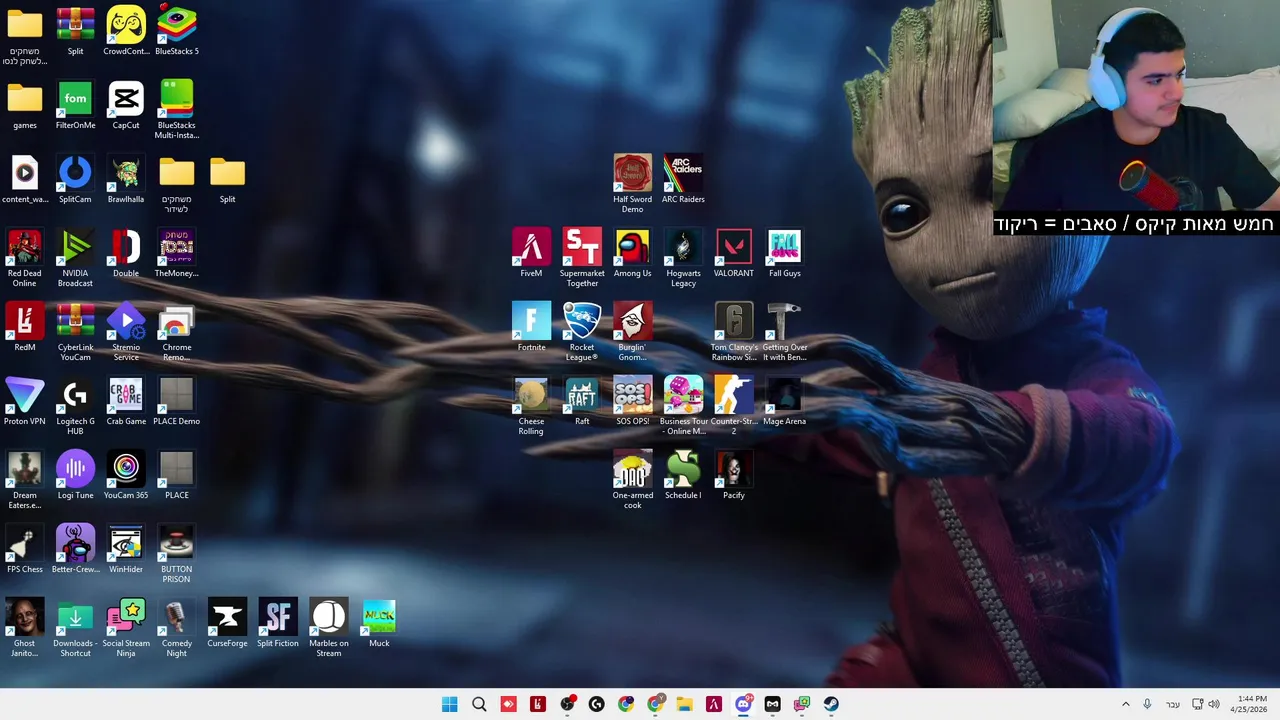
Task: Open the games folder
Action: tap(24, 105)
